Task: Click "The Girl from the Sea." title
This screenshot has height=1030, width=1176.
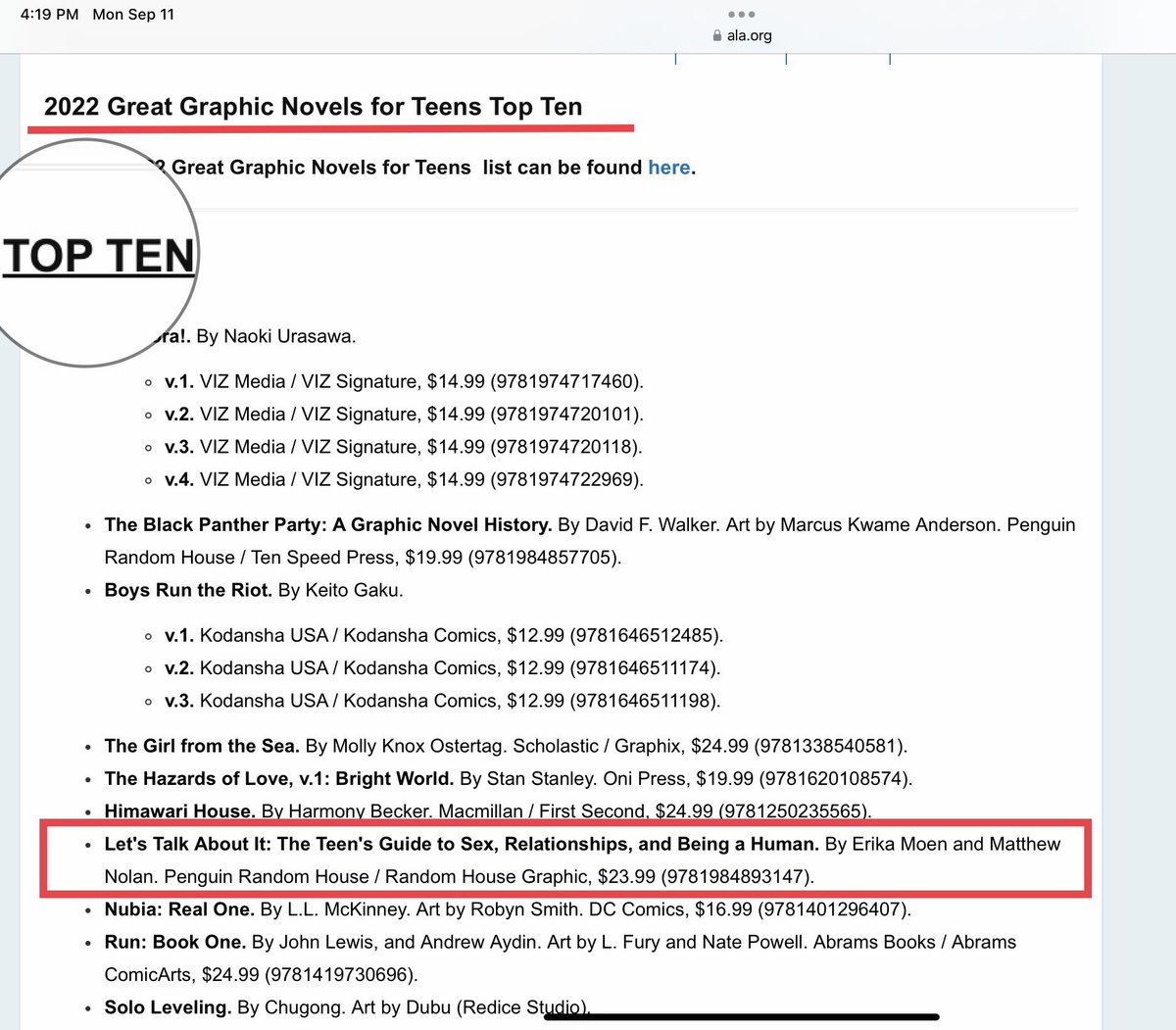Action: pyautogui.click(x=202, y=746)
